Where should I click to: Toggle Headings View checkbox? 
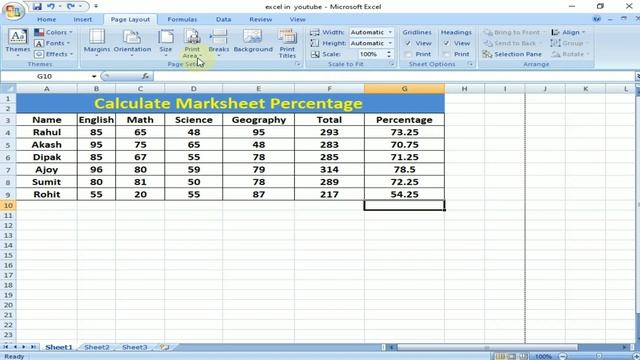coord(447,43)
